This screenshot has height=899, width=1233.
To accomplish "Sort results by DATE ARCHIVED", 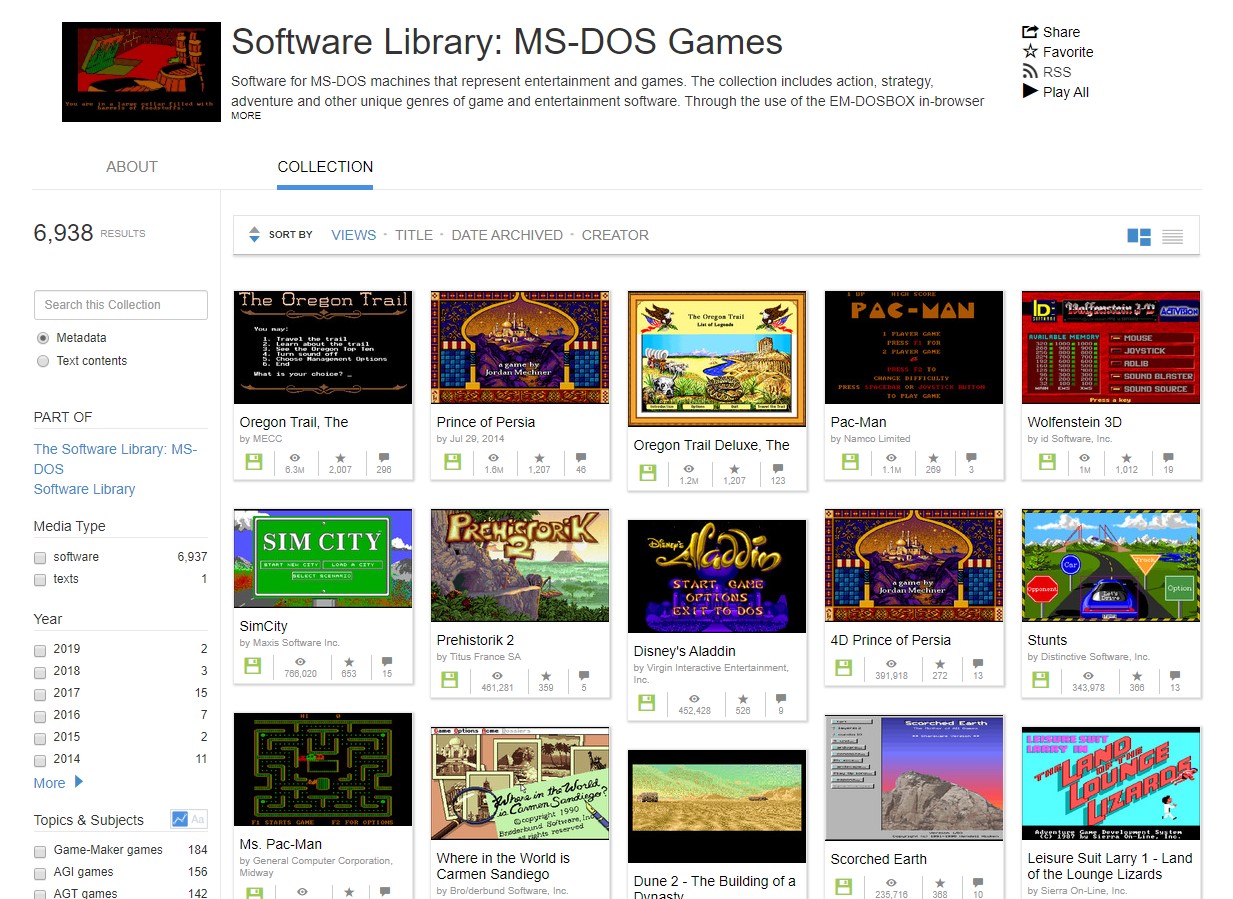I will pos(507,235).
